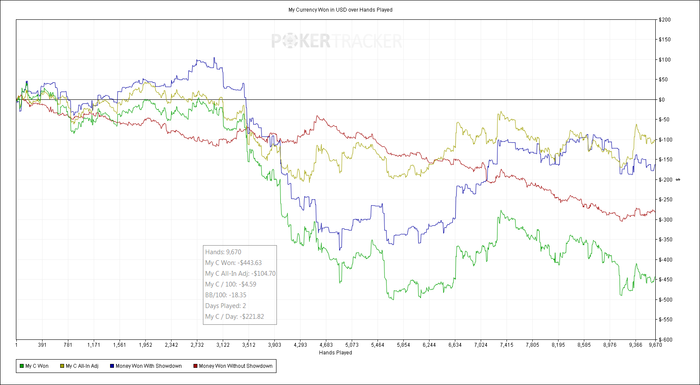Click the 8,195 x-axis tick label
700x385 pixels.
click(x=558, y=345)
